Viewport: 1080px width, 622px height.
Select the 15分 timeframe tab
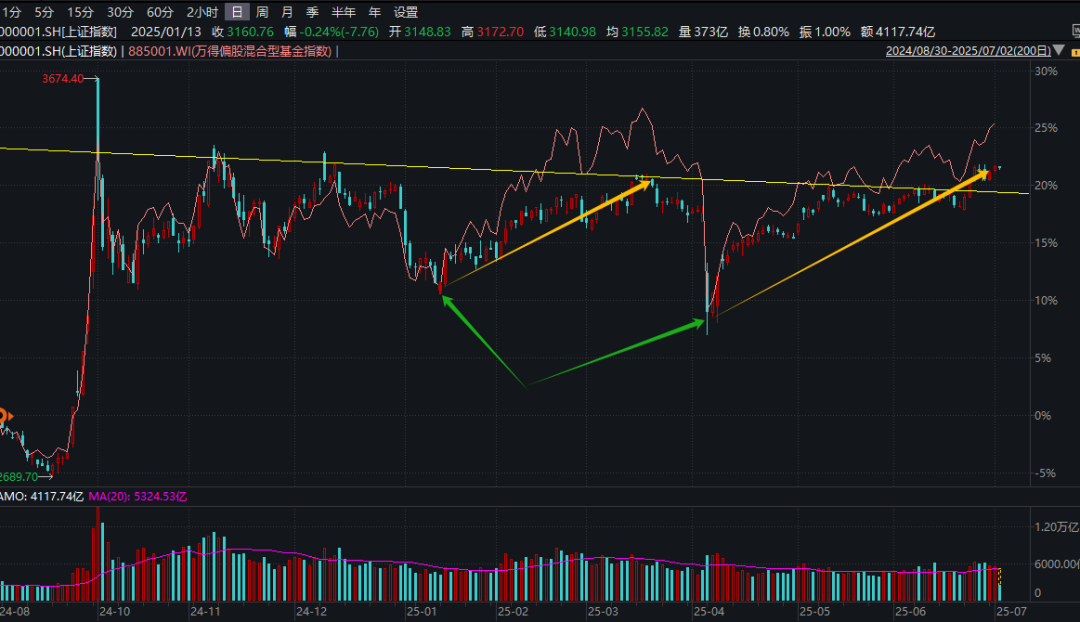[x=80, y=12]
